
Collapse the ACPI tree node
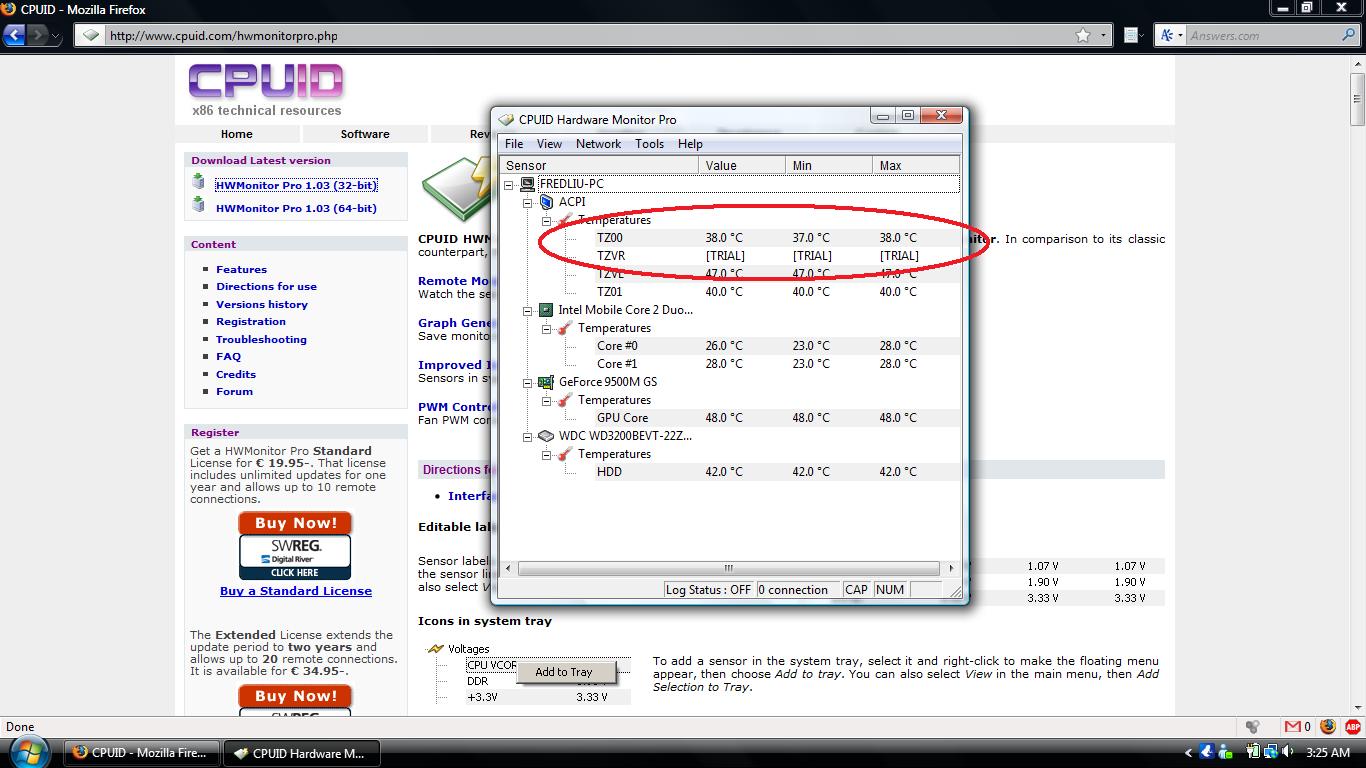tap(527, 202)
